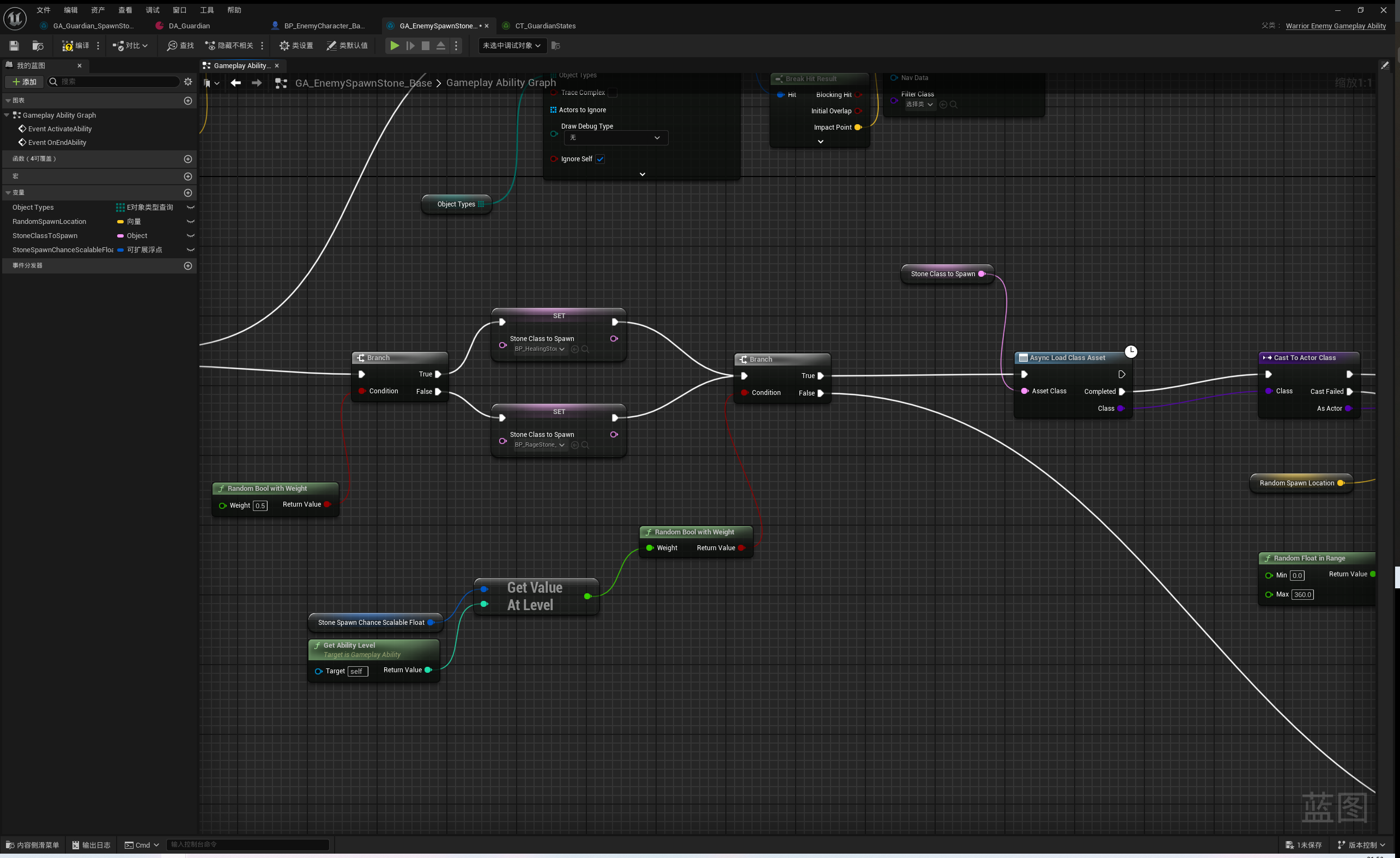The width and height of the screenshot is (1400, 858).
Task: Click Object Types array type icon in variables
Action: click(x=120, y=207)
